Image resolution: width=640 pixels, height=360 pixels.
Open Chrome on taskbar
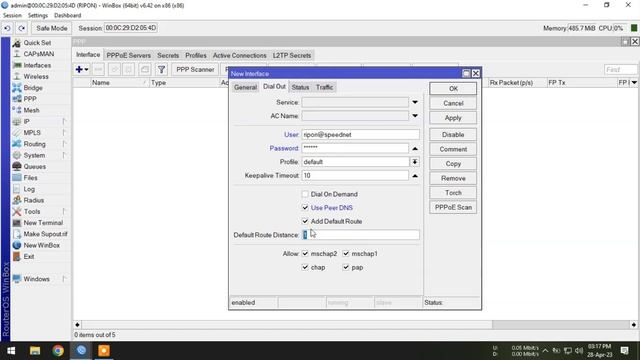point(58,351)
